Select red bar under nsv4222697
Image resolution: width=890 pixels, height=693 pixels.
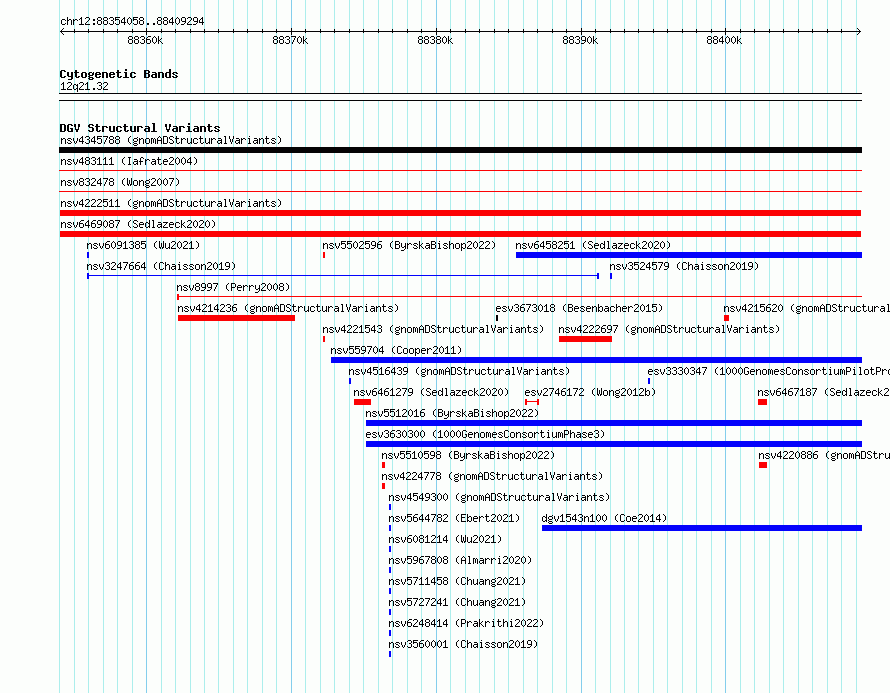[x=585, y=339]
